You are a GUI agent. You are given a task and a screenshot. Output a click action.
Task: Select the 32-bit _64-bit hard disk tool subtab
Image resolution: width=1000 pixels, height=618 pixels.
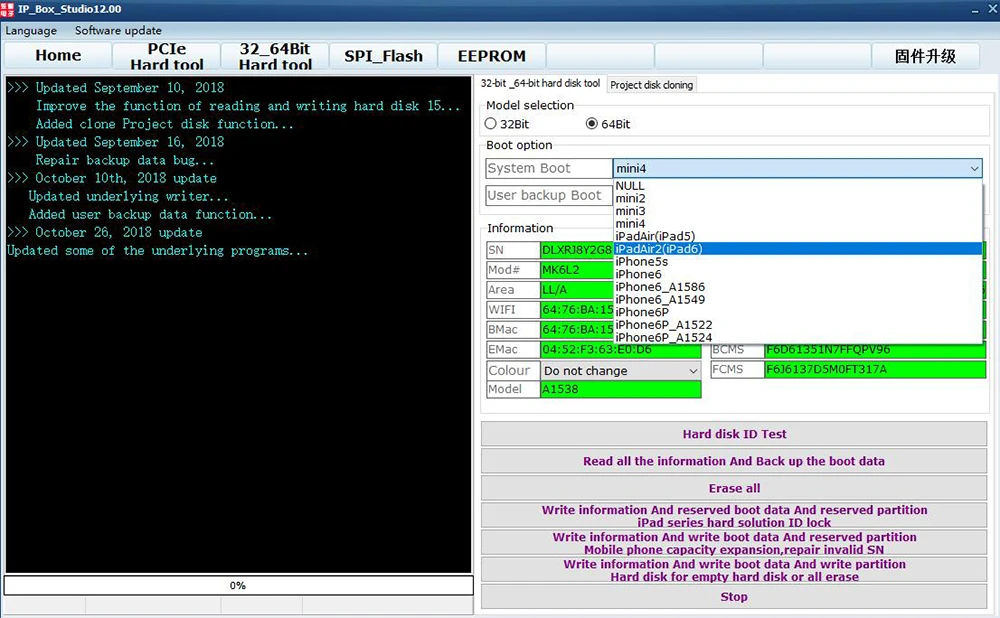coord(540,84)
